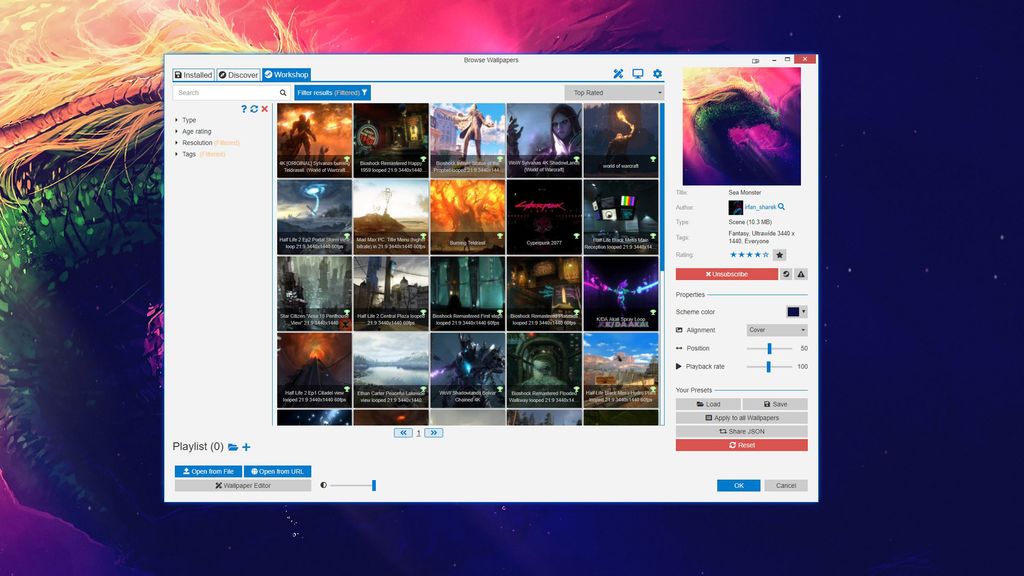Click trophy badge on Cyberpunk 2077 thumbnail
The height and width of the screenshot is (576, 1024).
point(577,236)
